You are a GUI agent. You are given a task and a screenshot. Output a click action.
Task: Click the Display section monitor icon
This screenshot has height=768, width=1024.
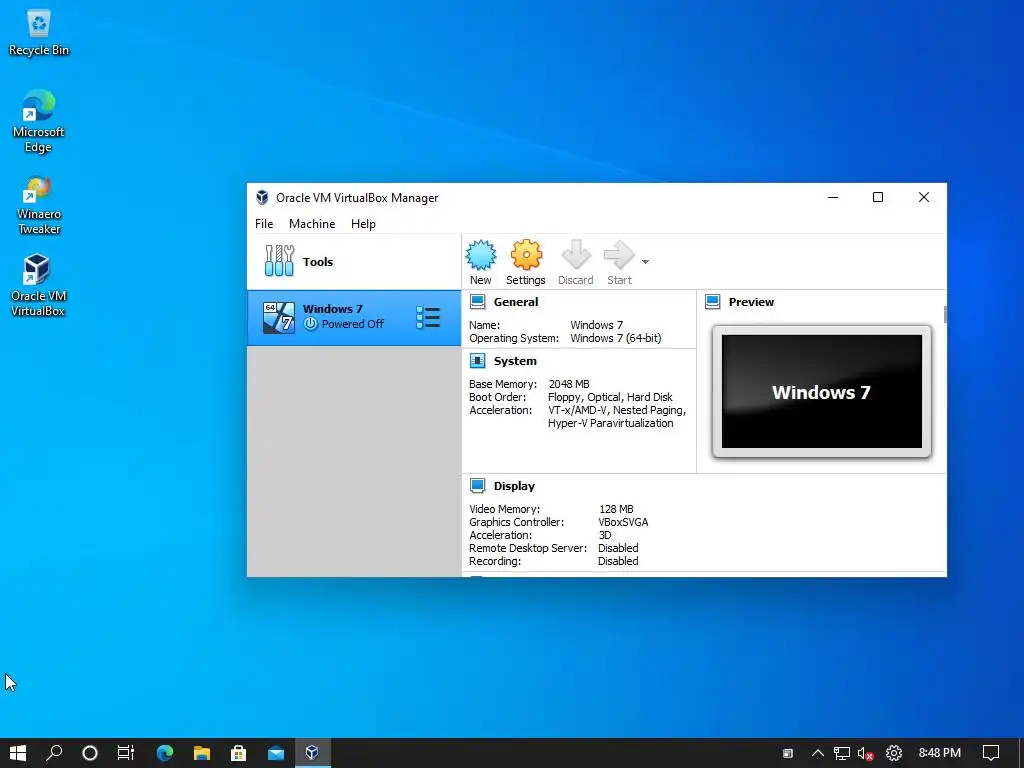(x=477, y=486)
